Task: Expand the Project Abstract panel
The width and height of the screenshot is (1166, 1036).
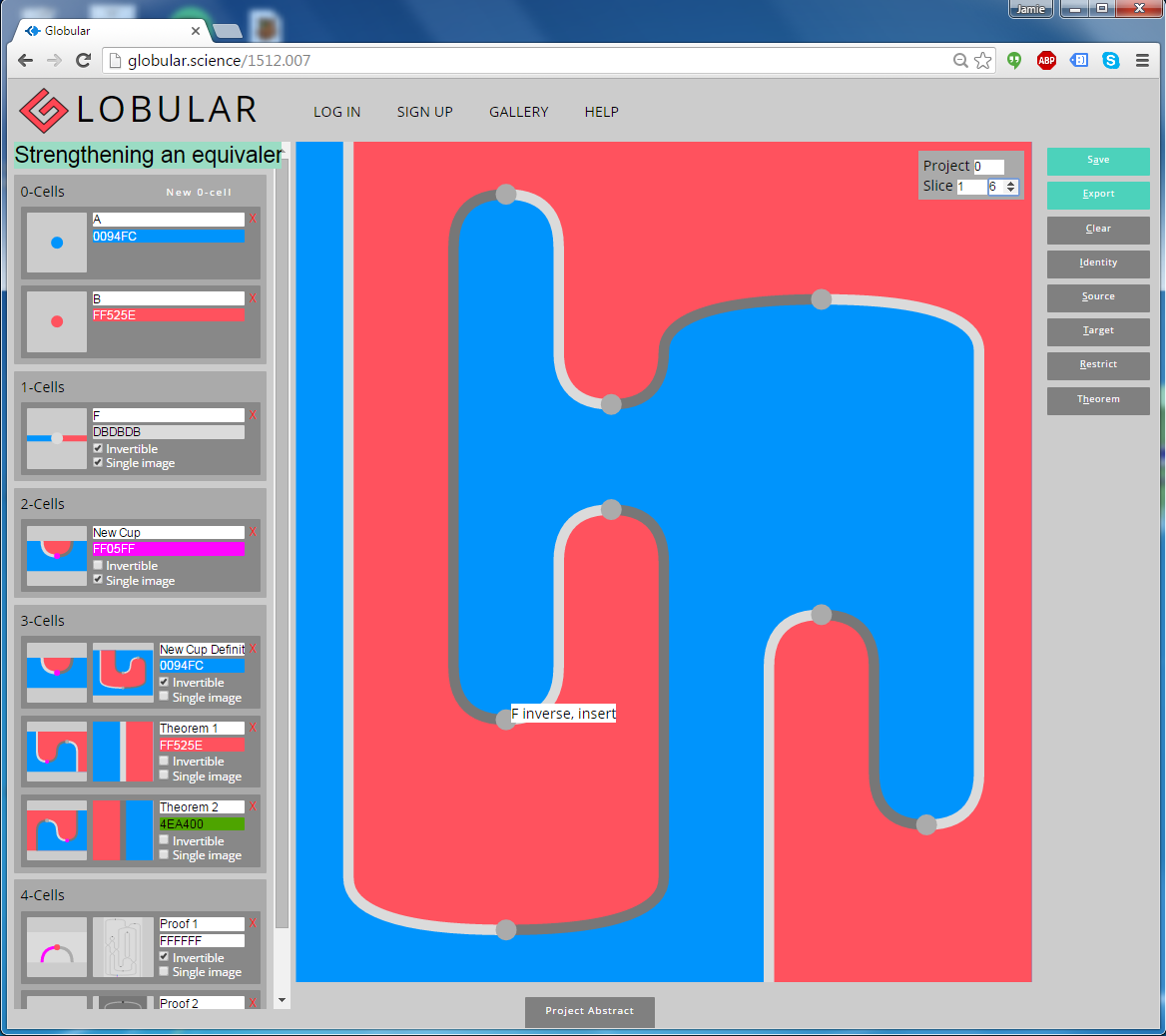Action: [x=589, y=1011]
